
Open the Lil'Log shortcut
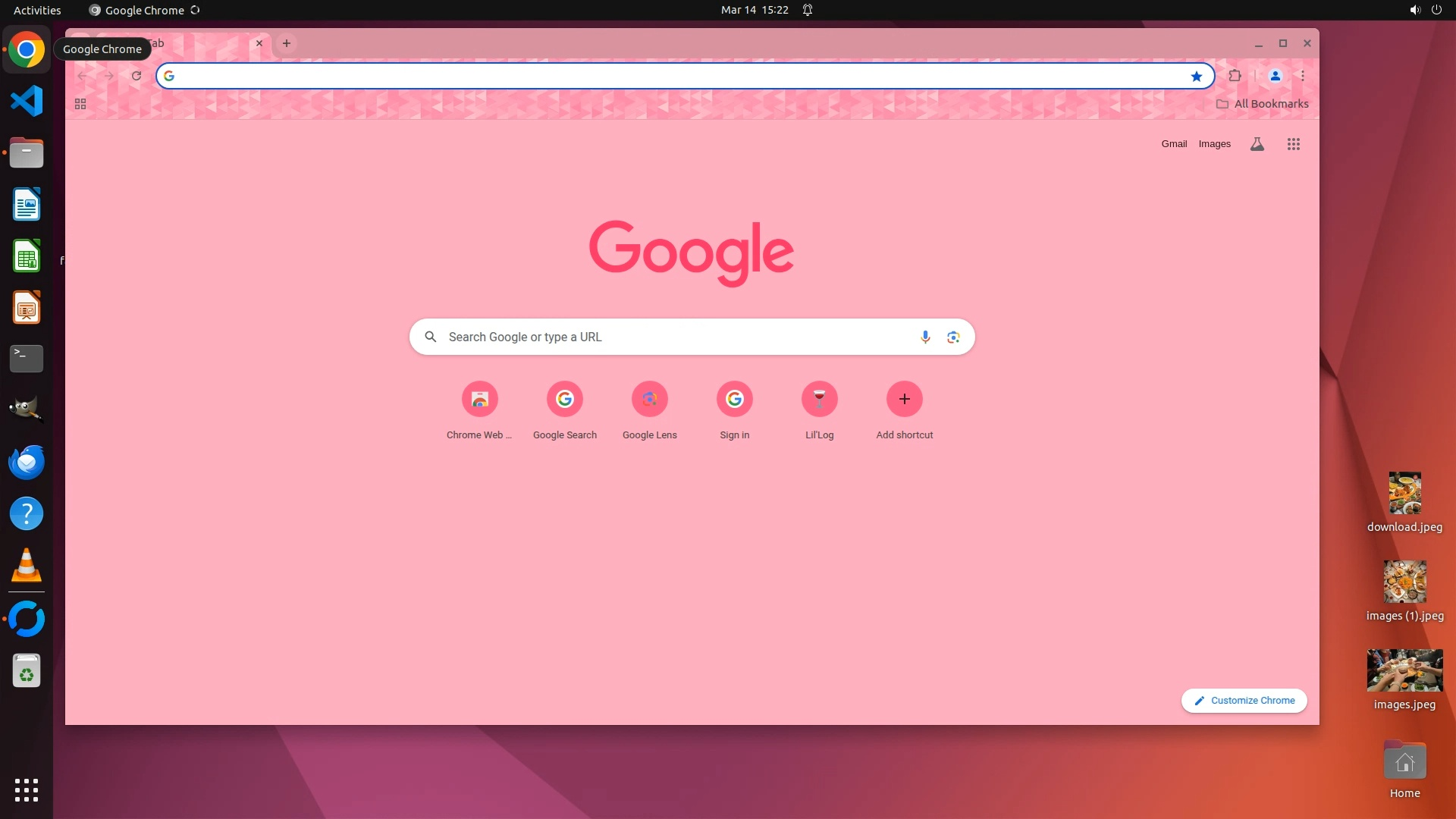click(x=819, y=400)
